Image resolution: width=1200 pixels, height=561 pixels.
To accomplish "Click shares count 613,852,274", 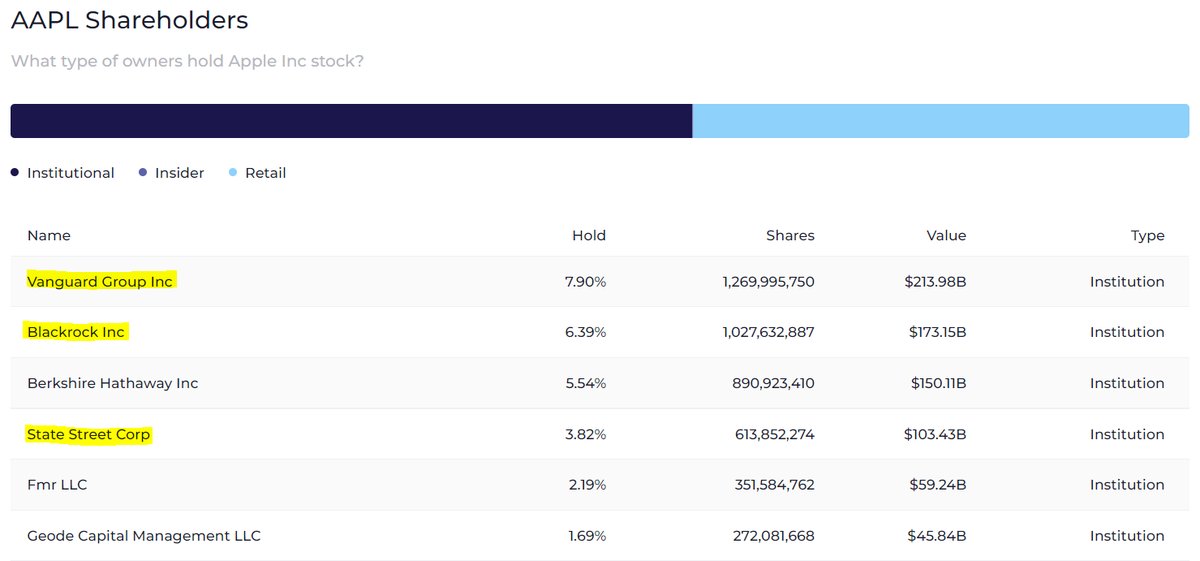I will [x=774, y=434].
